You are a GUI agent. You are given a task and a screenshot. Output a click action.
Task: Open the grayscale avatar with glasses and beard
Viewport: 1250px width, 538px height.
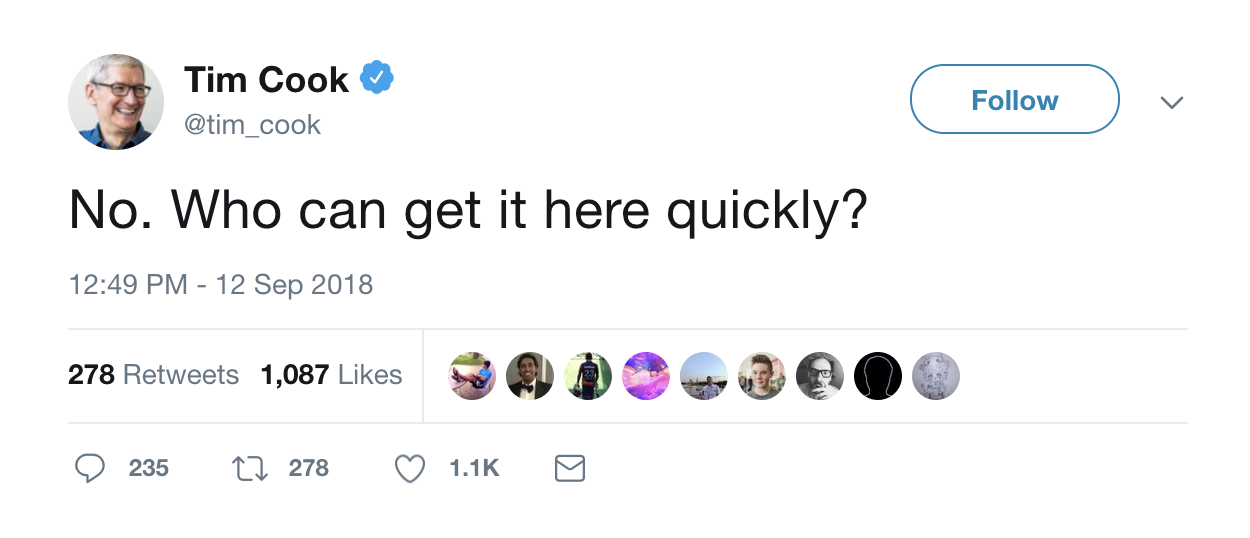point(820,376)
